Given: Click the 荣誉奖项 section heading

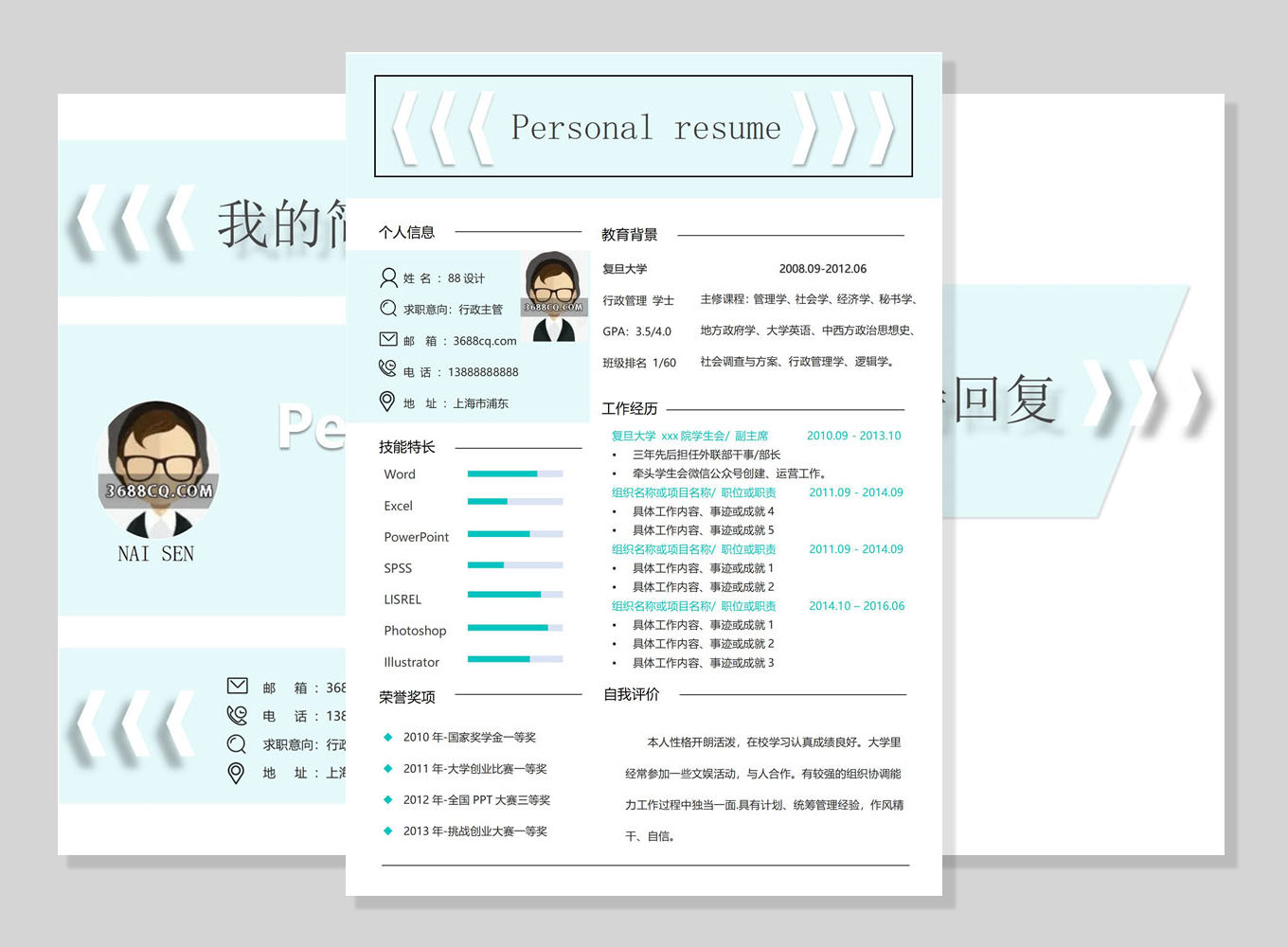Looking at the screenshot, I should point(407,697).
